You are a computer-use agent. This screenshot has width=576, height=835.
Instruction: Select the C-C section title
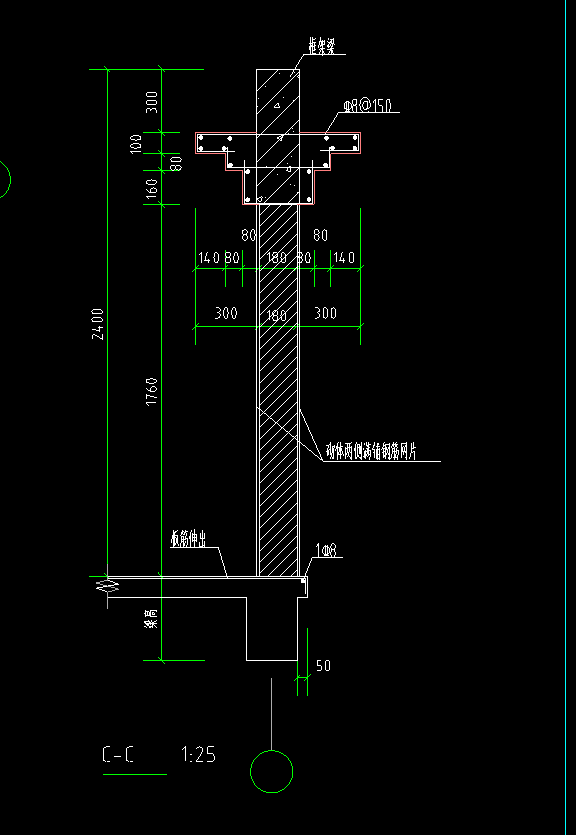tap(118, 755)
